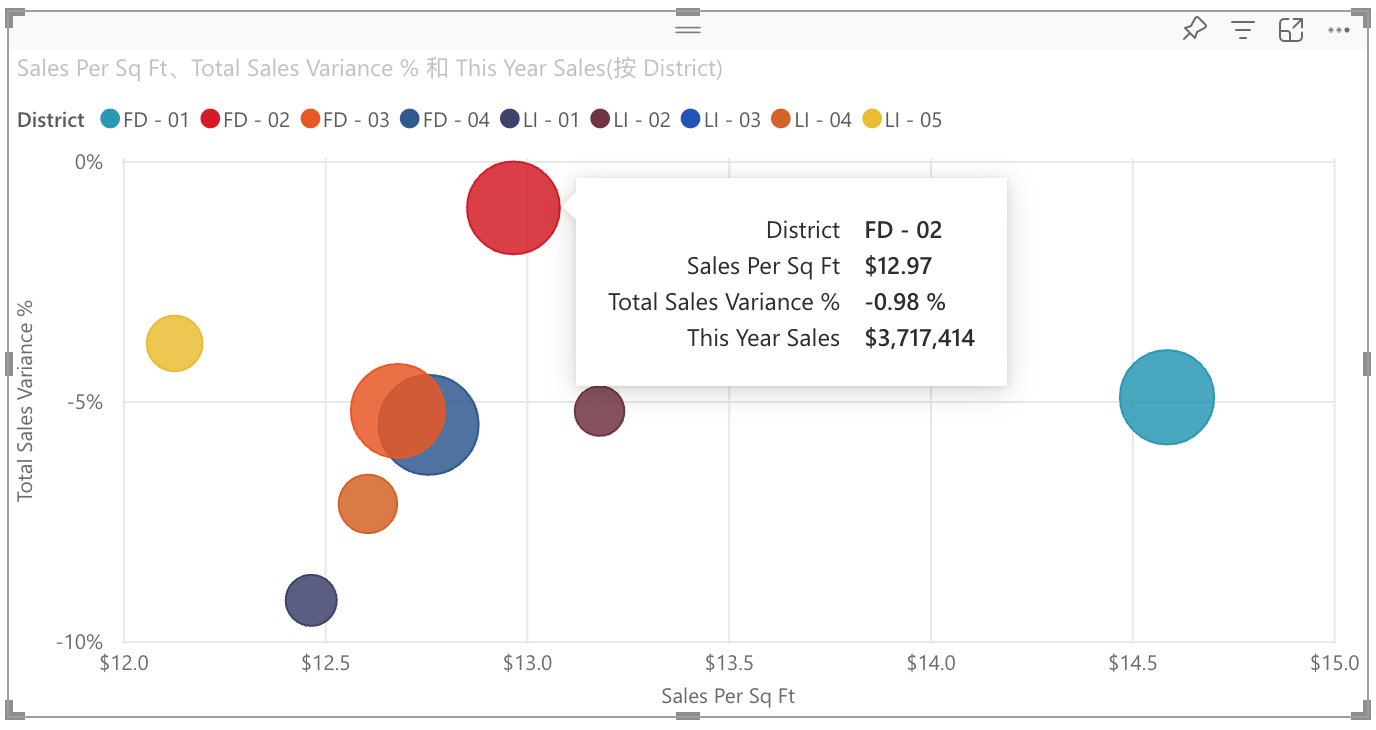Viewport: 1376px width, 730px height.
Task: Open the visual filters icon
Action: click(1242, 30)
